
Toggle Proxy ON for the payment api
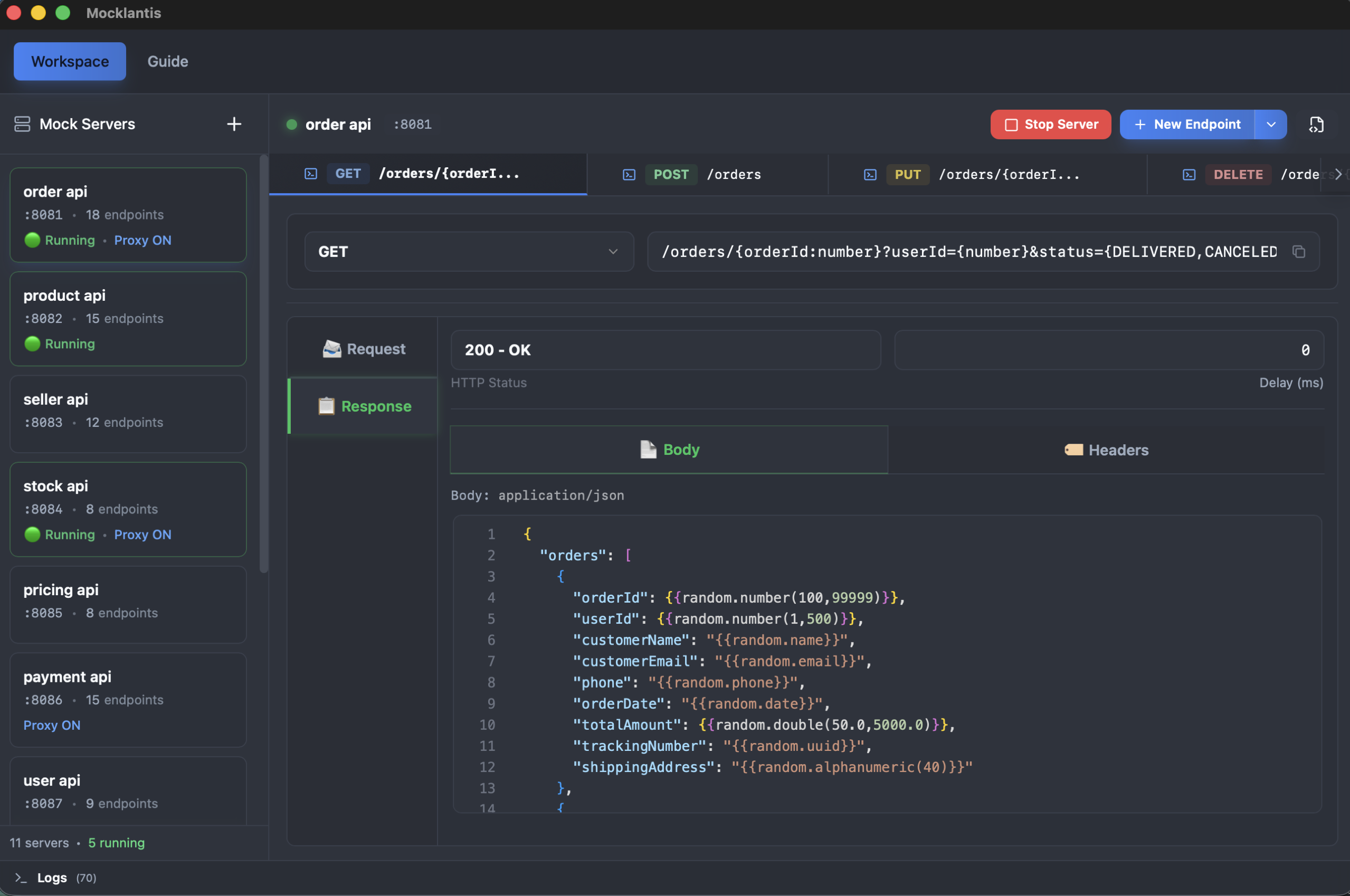click(x=51, y=725)
